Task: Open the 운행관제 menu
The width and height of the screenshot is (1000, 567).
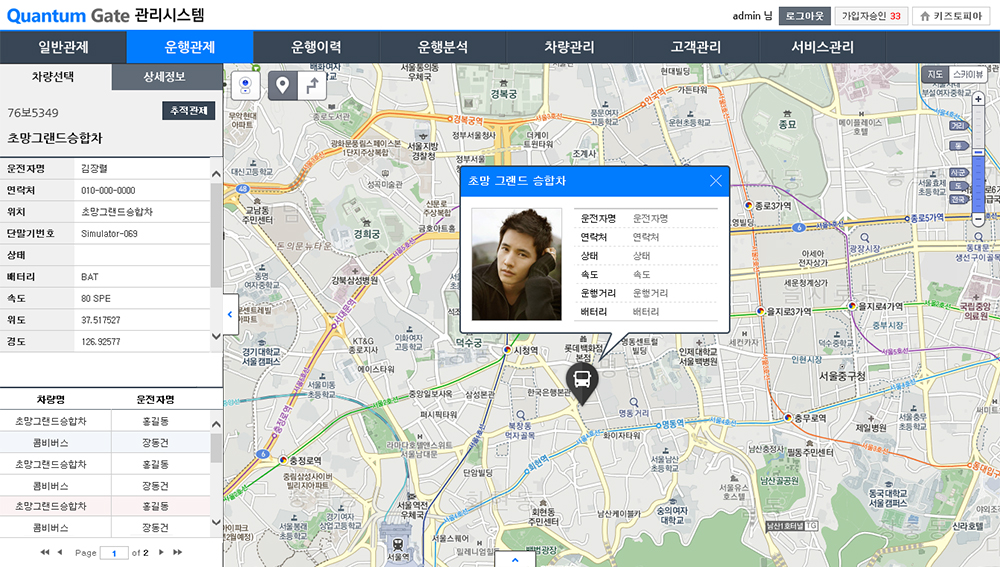Action: [190, 47]
